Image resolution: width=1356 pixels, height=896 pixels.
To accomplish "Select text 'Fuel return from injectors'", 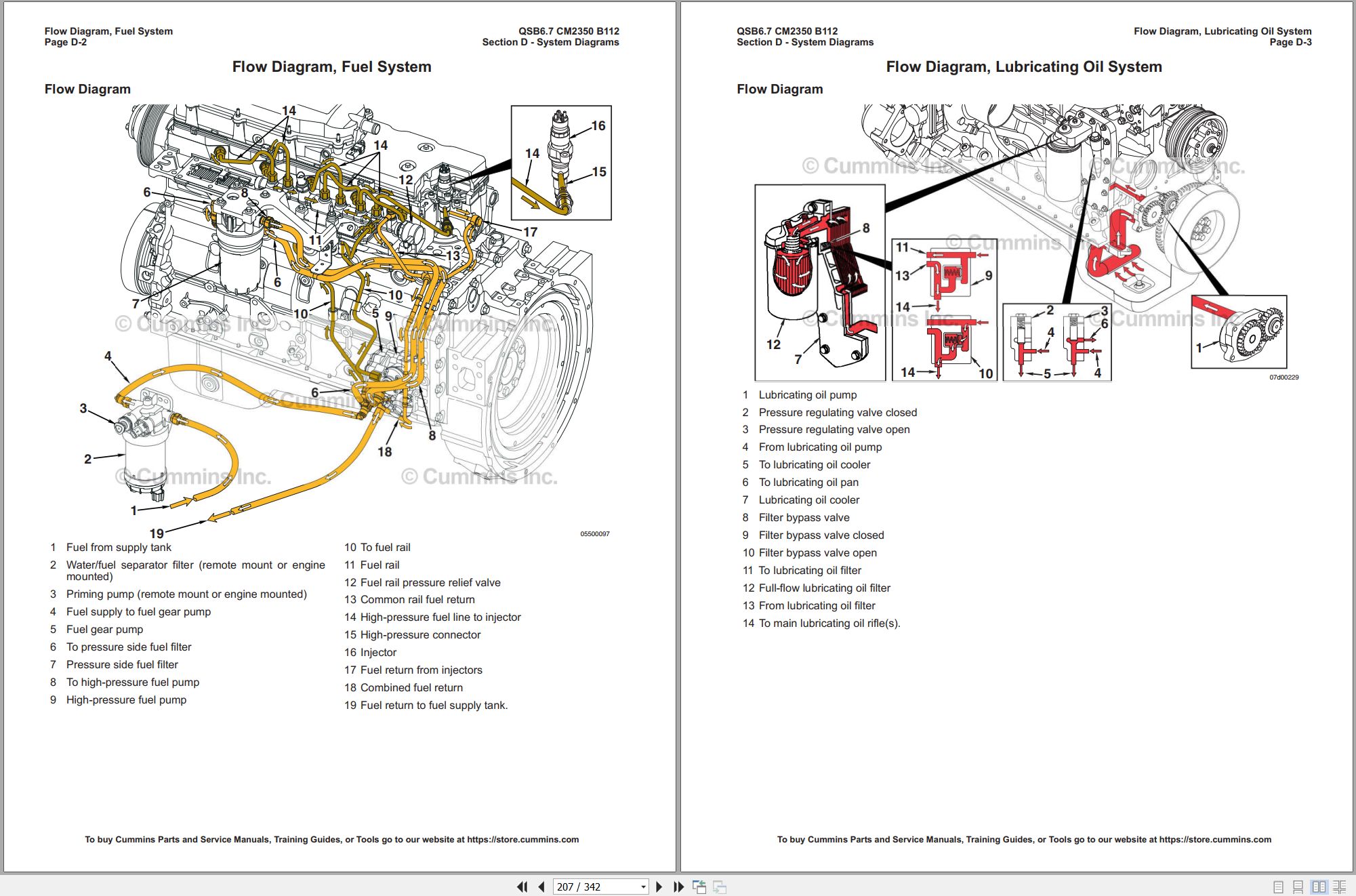I will pyautogui.click(x=422, y=670).
